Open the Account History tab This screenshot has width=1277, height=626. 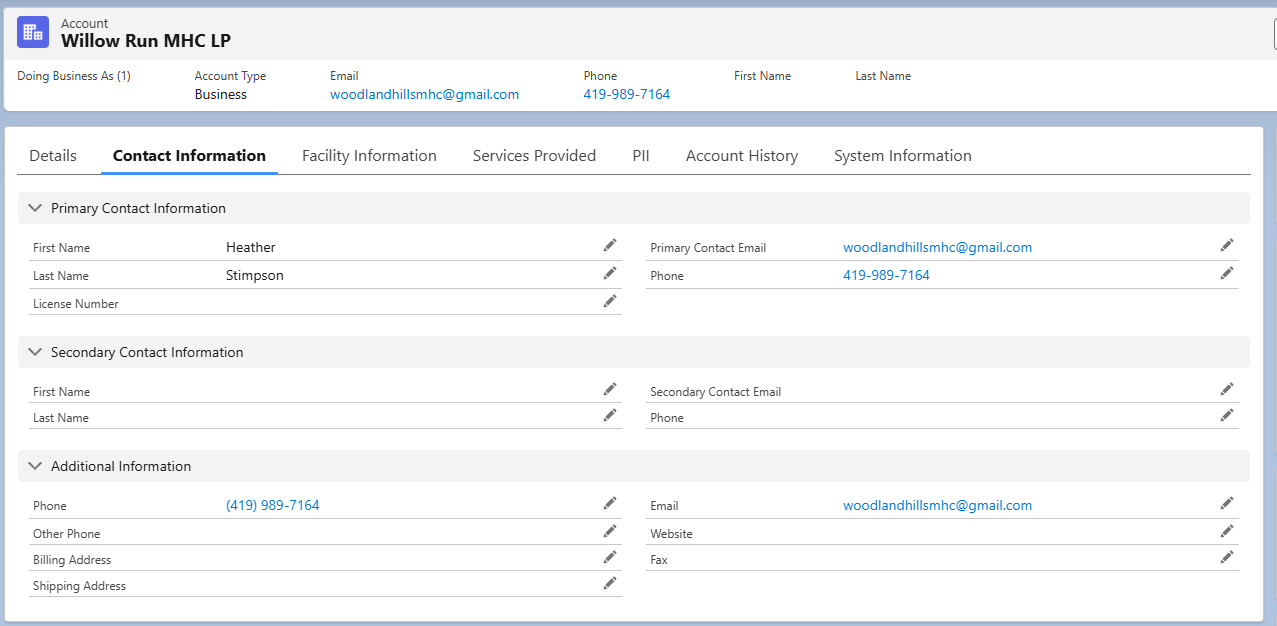(742, 156)
